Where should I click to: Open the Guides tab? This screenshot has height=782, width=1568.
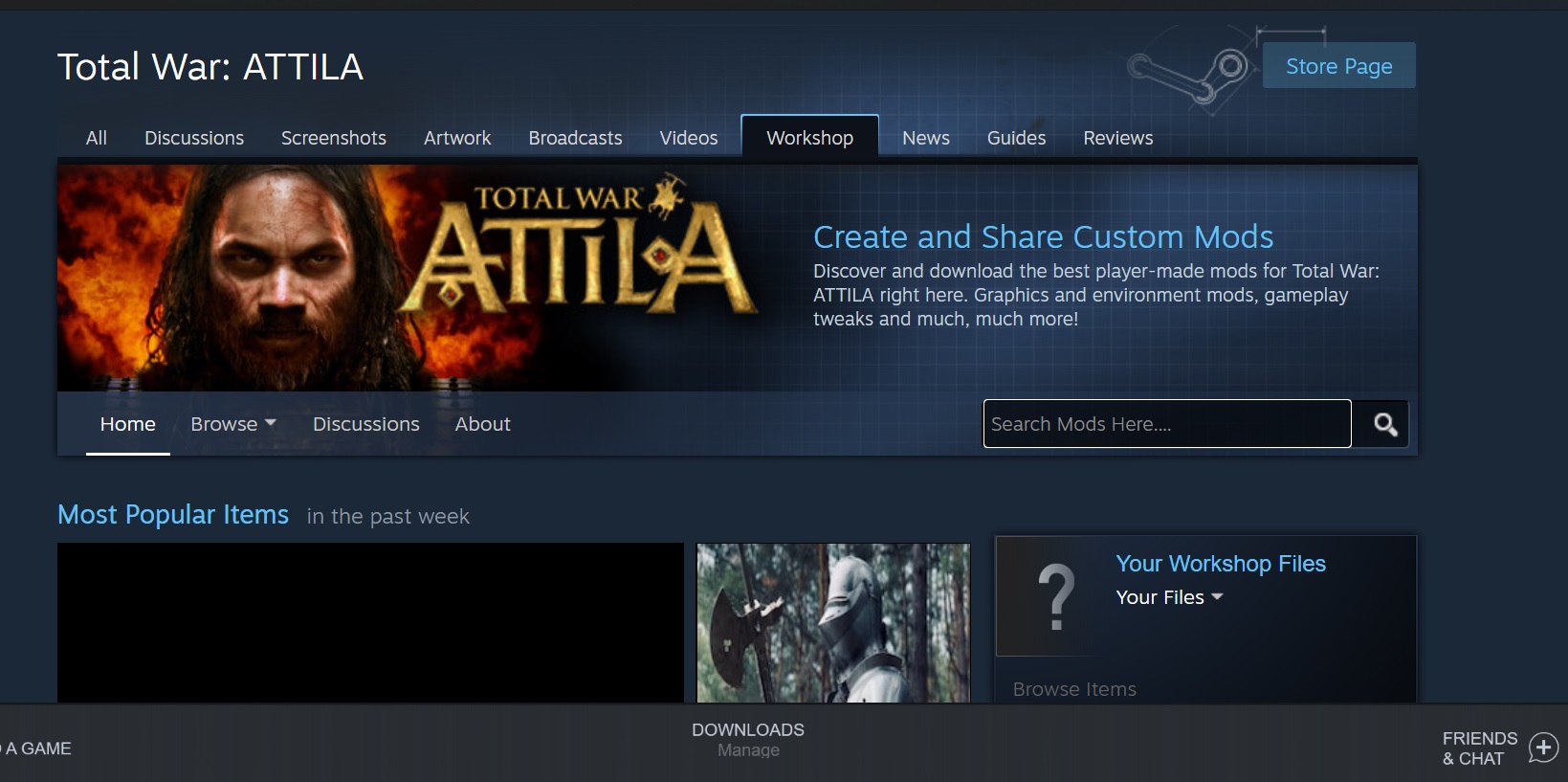coord(1016,138)
